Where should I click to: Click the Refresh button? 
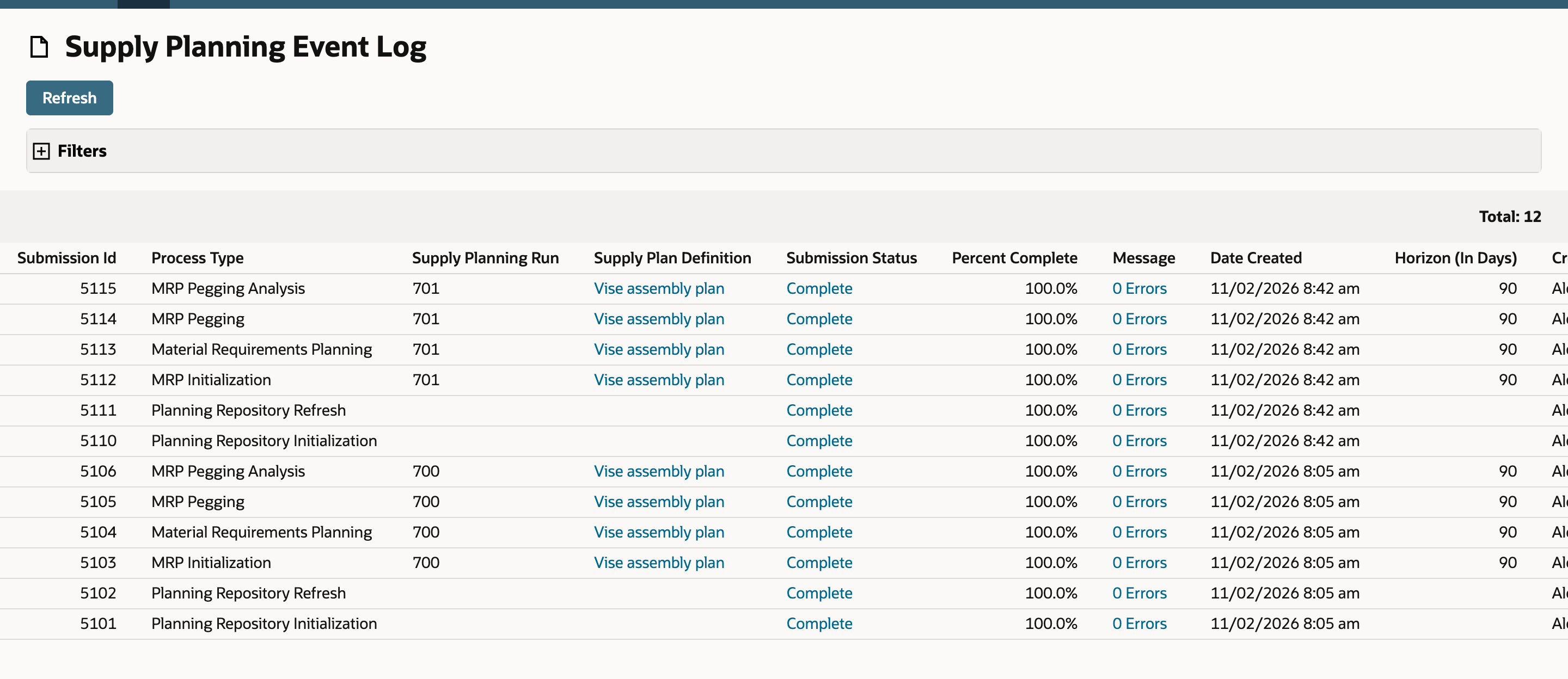point(69,98)
